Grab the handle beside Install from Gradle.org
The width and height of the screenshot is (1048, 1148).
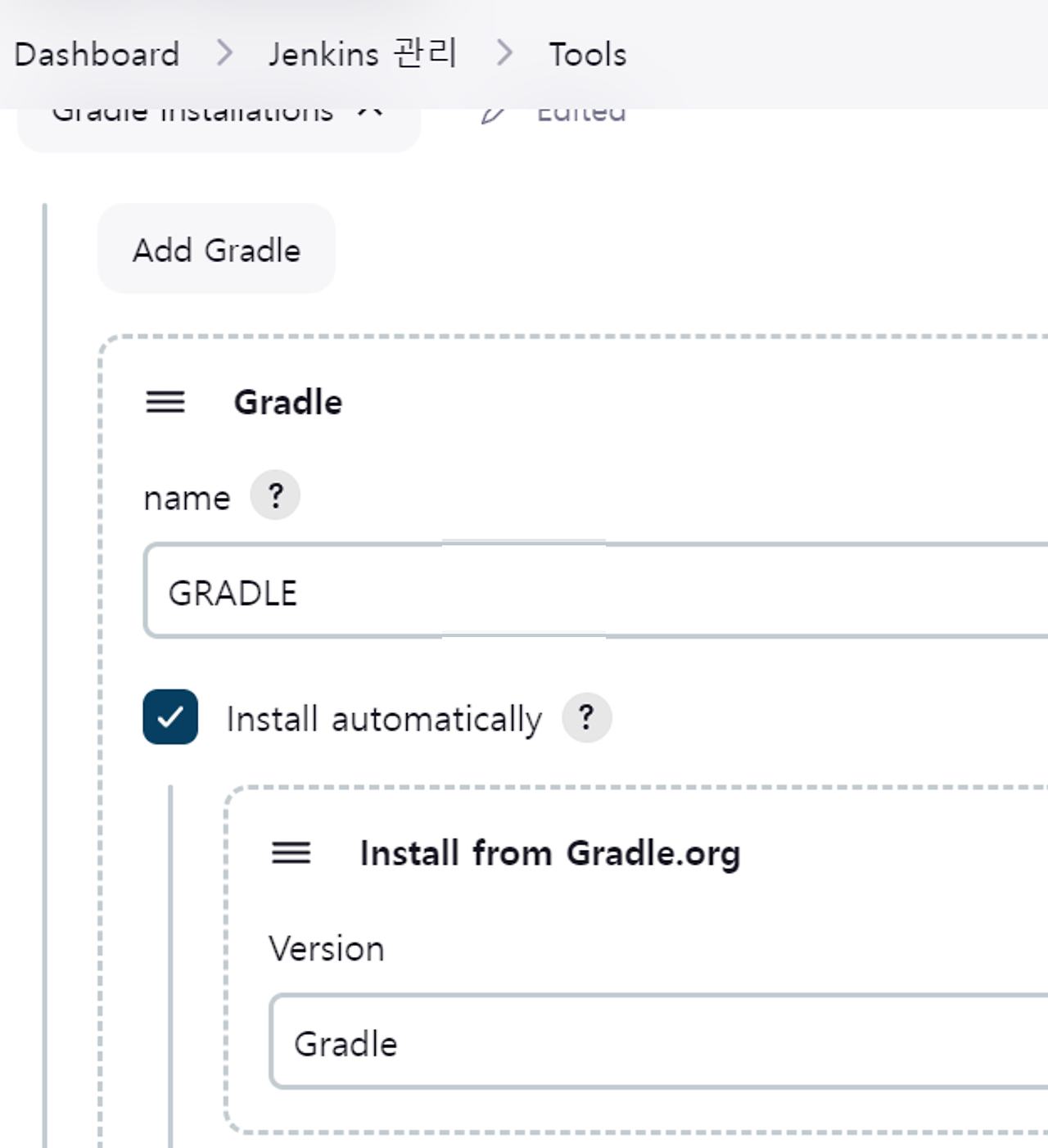pyautogui.click(x=291, y=853)
